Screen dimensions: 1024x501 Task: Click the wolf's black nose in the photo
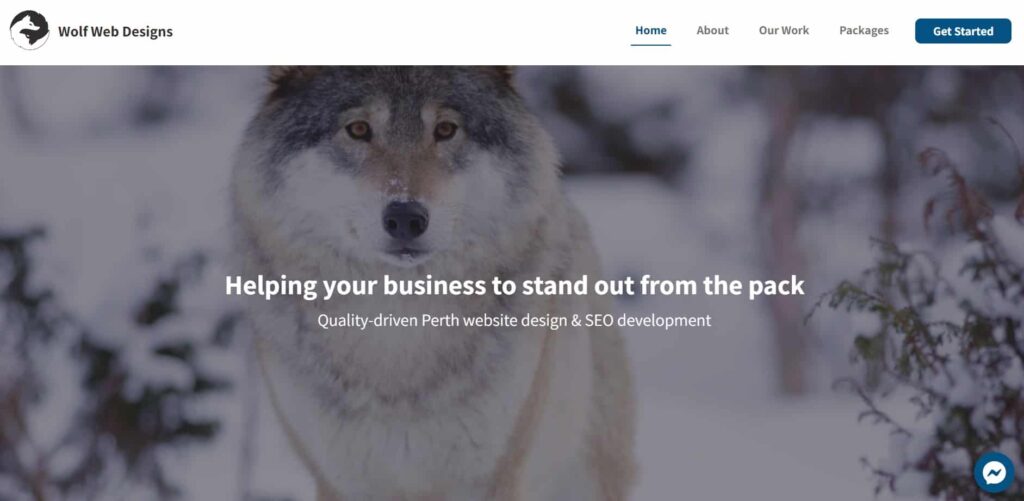click(x=406, y=220)
